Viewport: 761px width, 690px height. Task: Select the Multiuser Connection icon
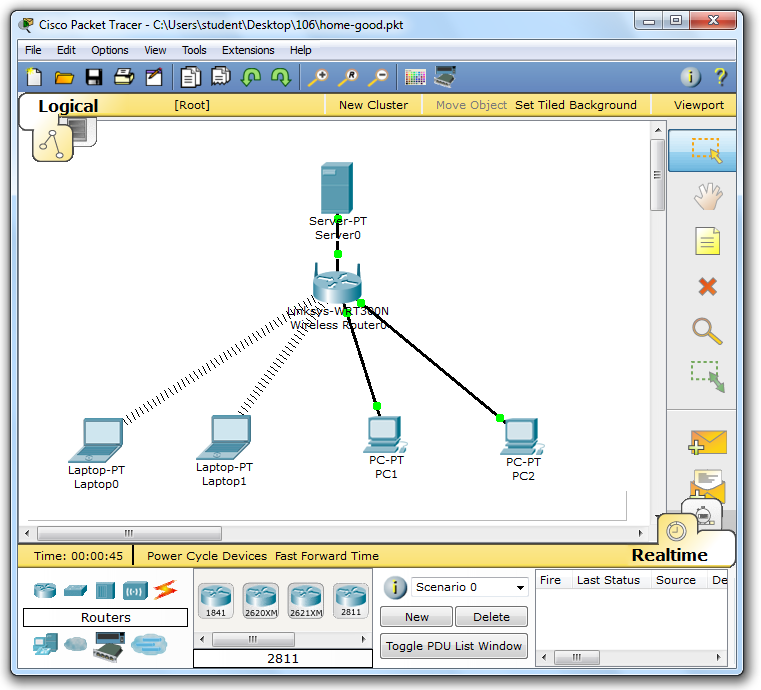149,644
